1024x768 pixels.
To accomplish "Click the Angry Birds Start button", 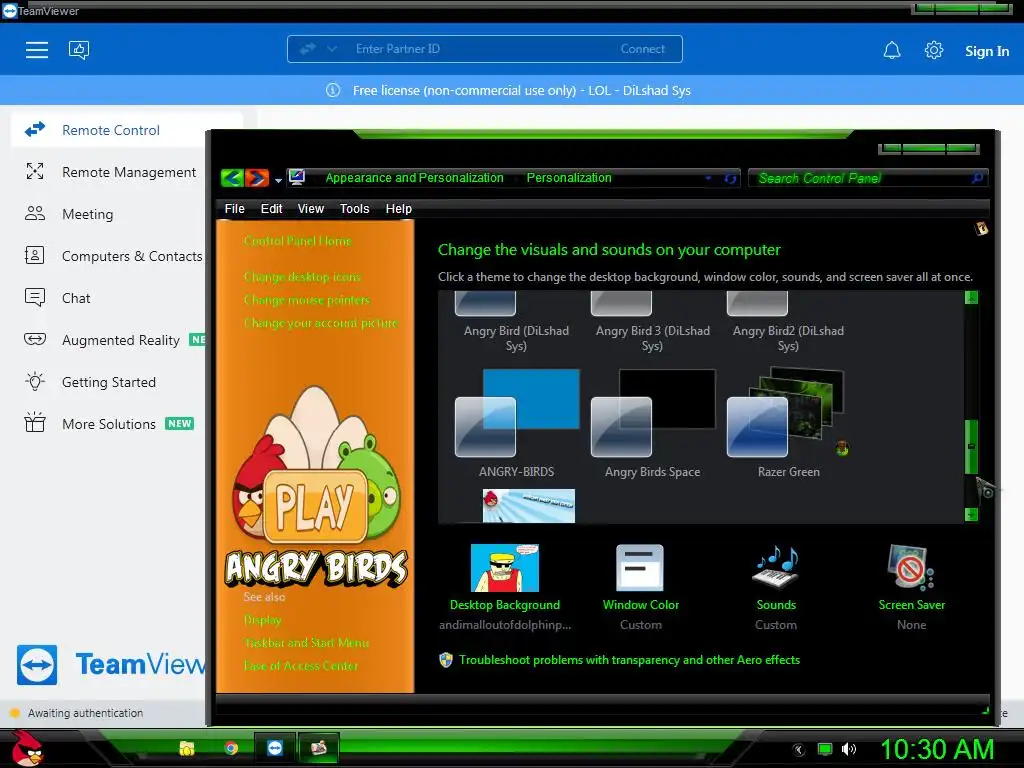I will [x=28, y=748].
